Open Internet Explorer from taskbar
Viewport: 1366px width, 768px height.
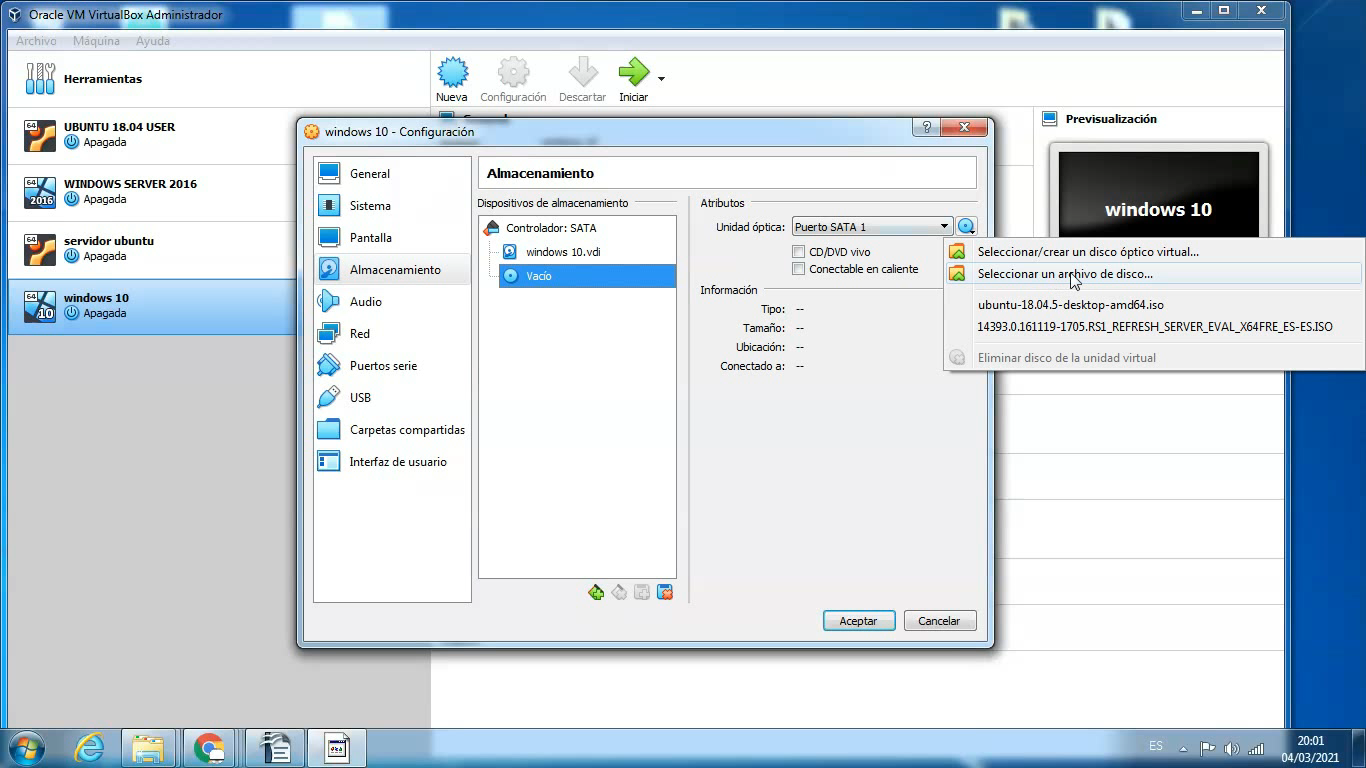pyautogui.click(x=90, y=748)
